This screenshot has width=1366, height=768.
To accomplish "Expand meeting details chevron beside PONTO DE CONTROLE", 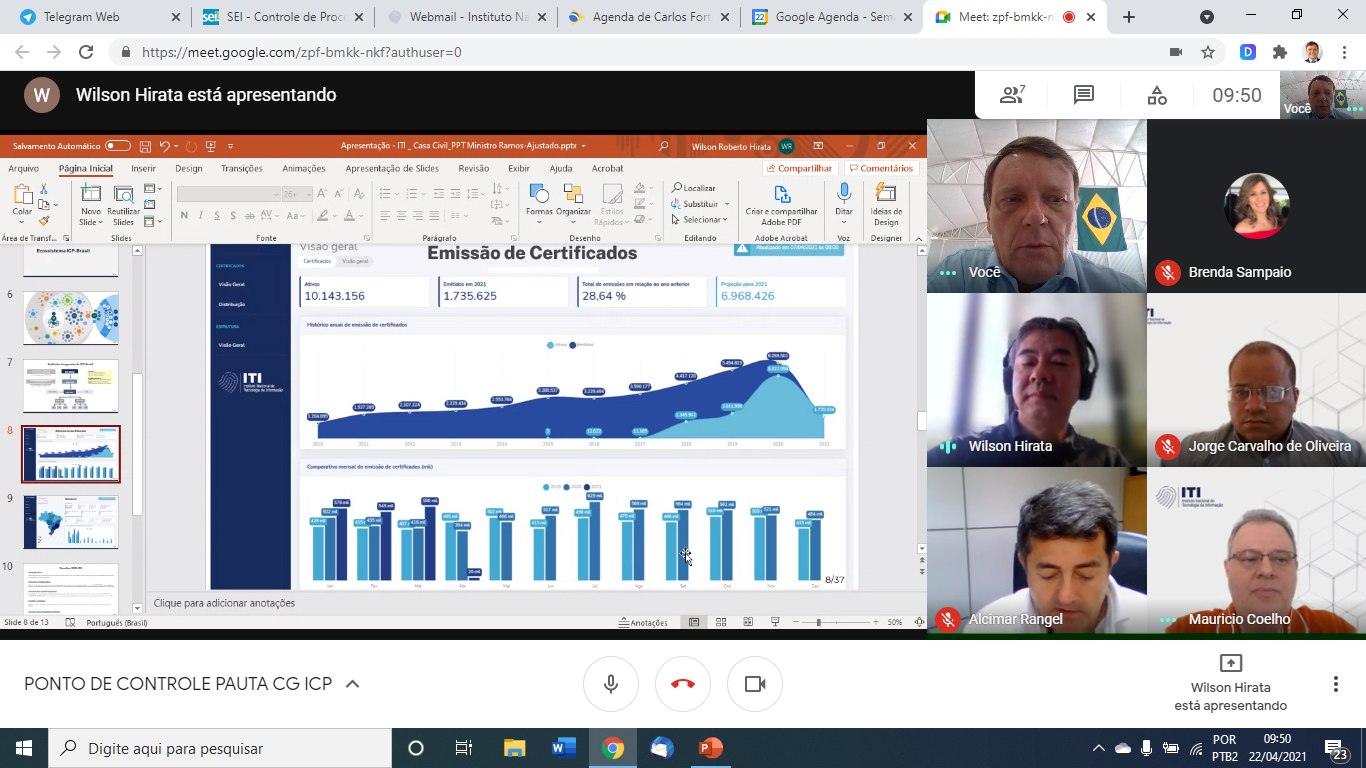I will point(352,684).
